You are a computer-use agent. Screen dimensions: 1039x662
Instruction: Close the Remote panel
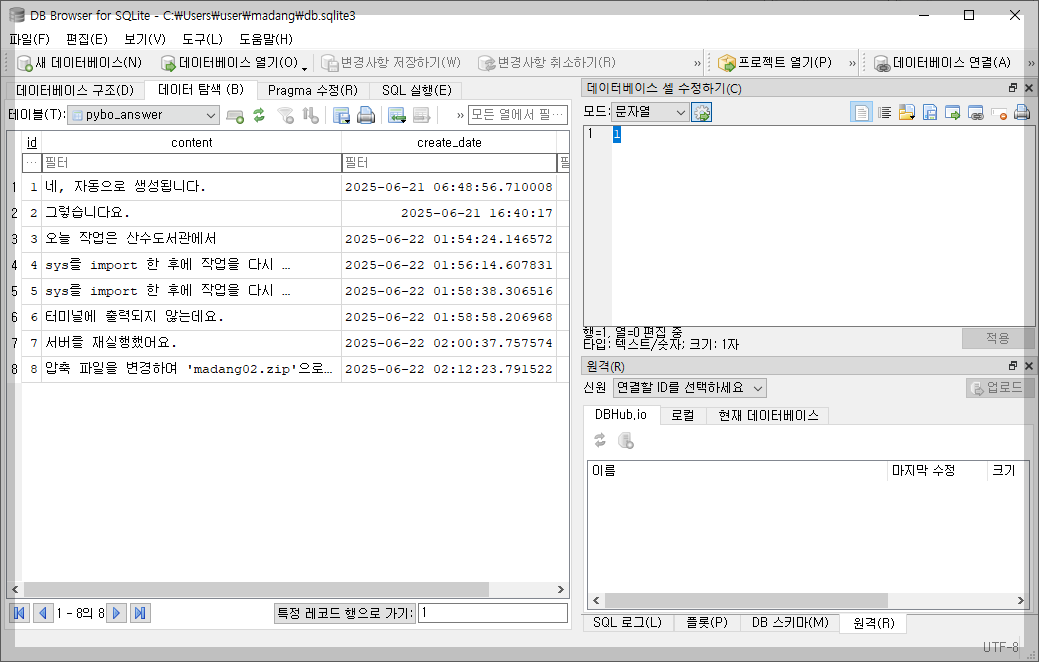coord(1028,366)
